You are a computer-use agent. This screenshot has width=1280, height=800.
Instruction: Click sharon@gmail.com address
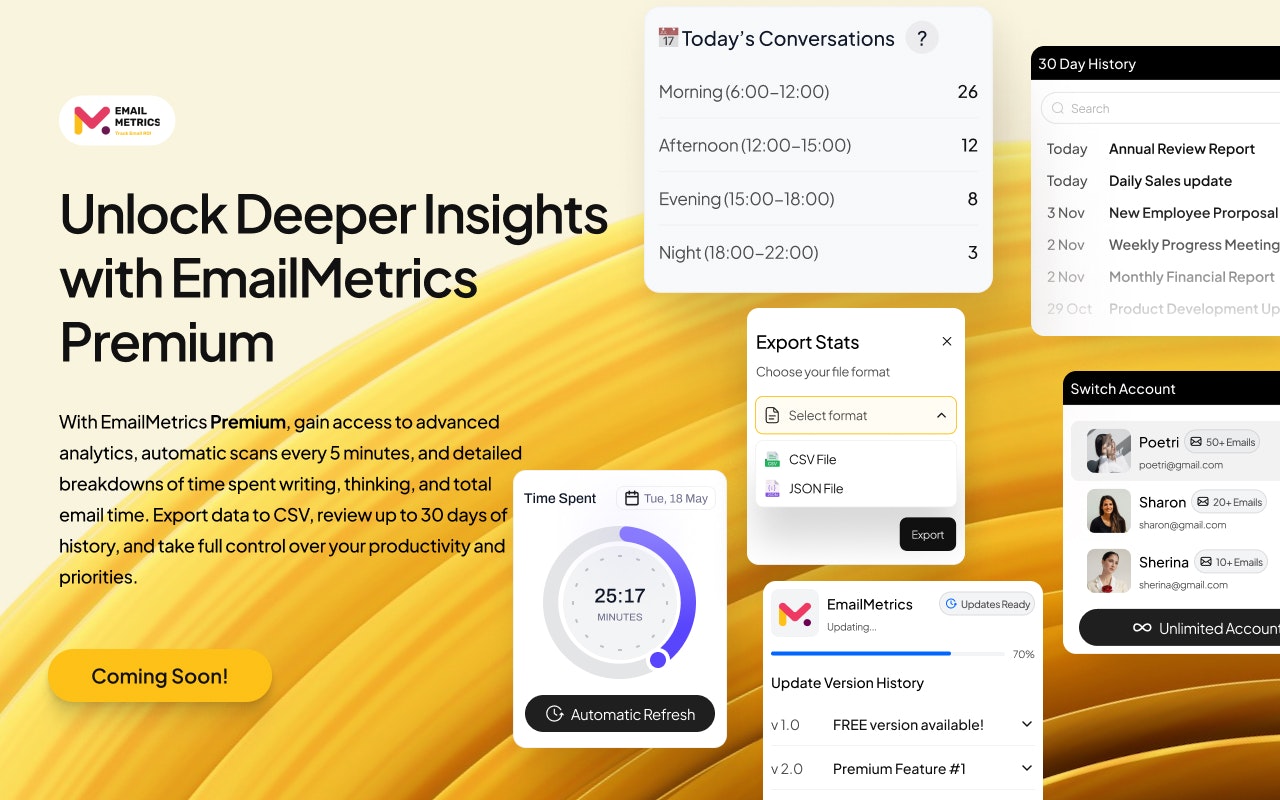point(1182,525)
